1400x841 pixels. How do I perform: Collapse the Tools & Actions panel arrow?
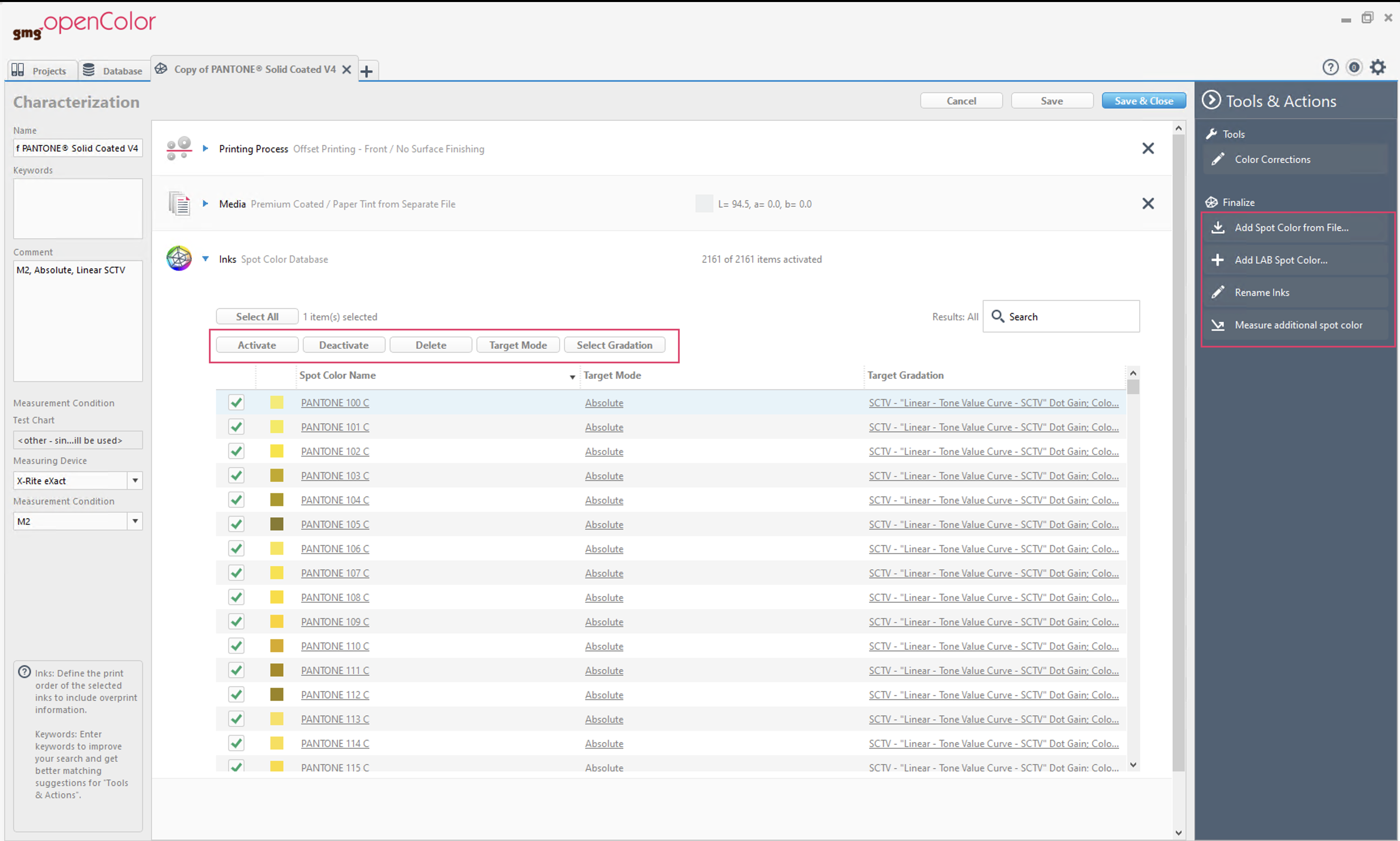[x=1211, y=100]
